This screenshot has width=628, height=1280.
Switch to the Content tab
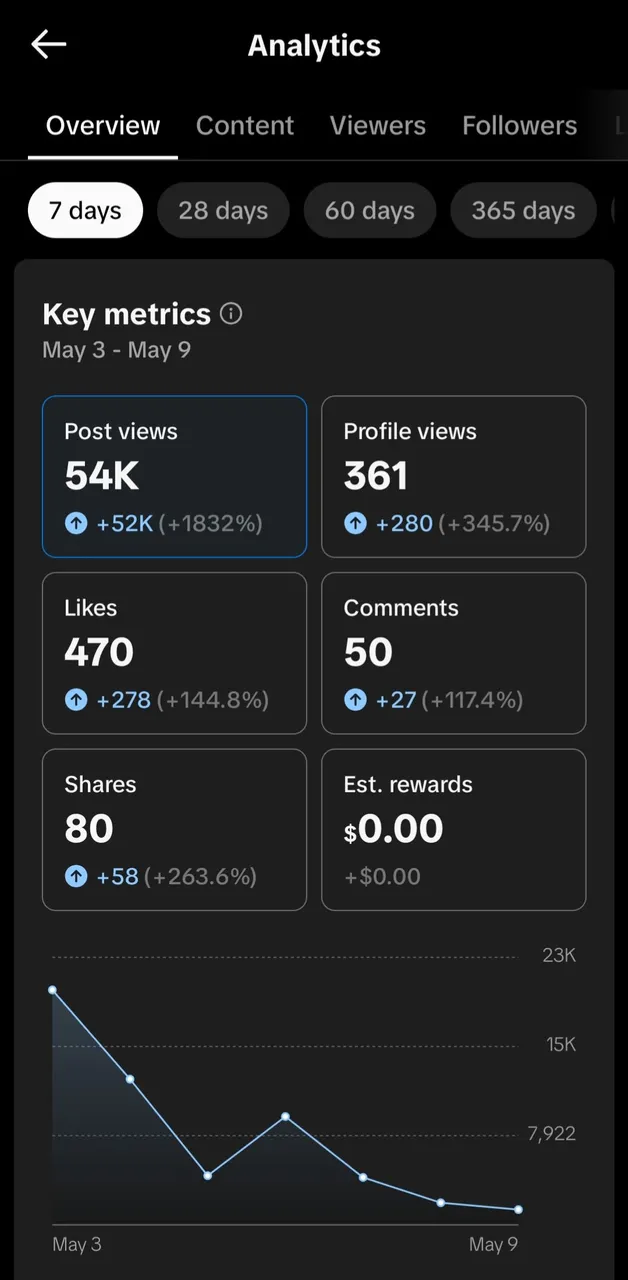coord(245,126)
